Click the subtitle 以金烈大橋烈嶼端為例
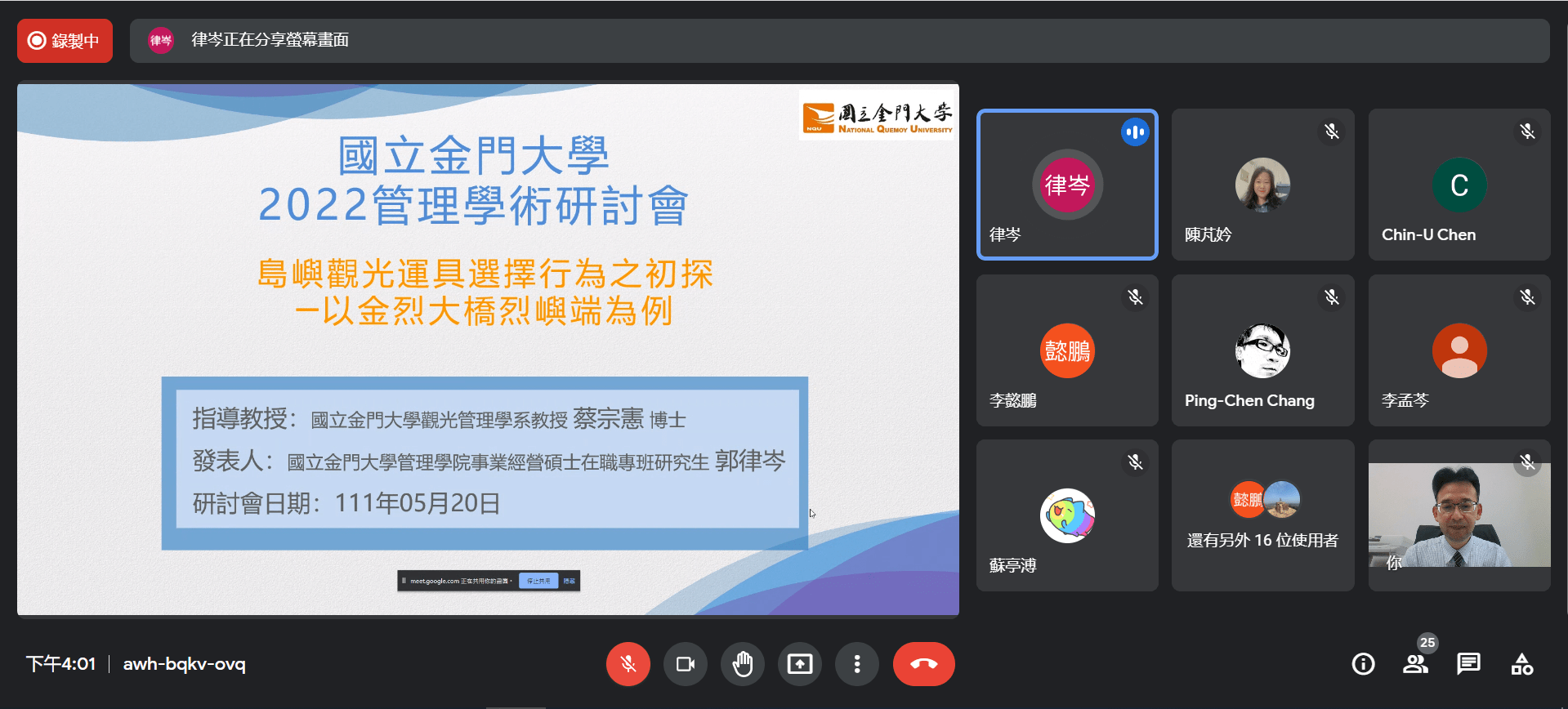Screen dimensions: 1568x709 point(498,311)
